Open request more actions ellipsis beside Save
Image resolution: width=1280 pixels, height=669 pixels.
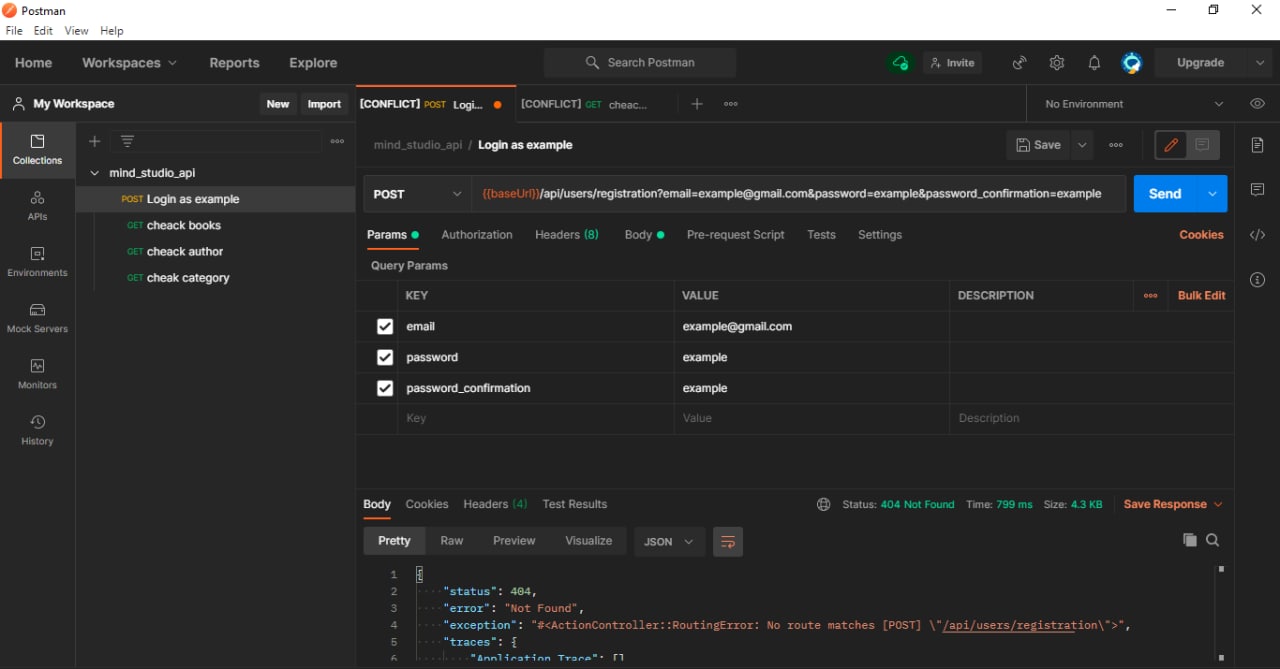(1116, 145)
